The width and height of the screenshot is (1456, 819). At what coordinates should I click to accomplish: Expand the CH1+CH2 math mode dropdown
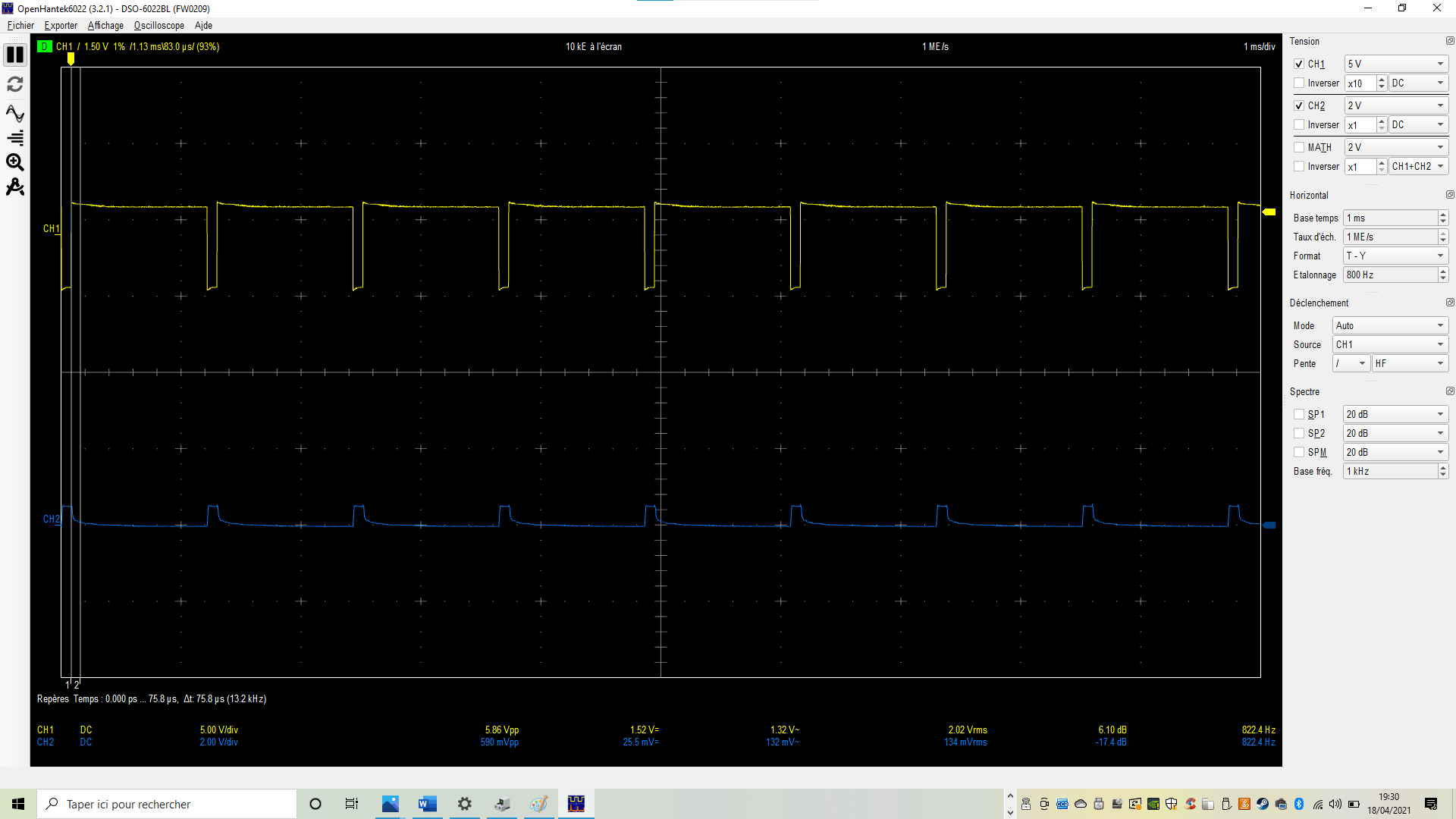click(x=1417, y=167)
